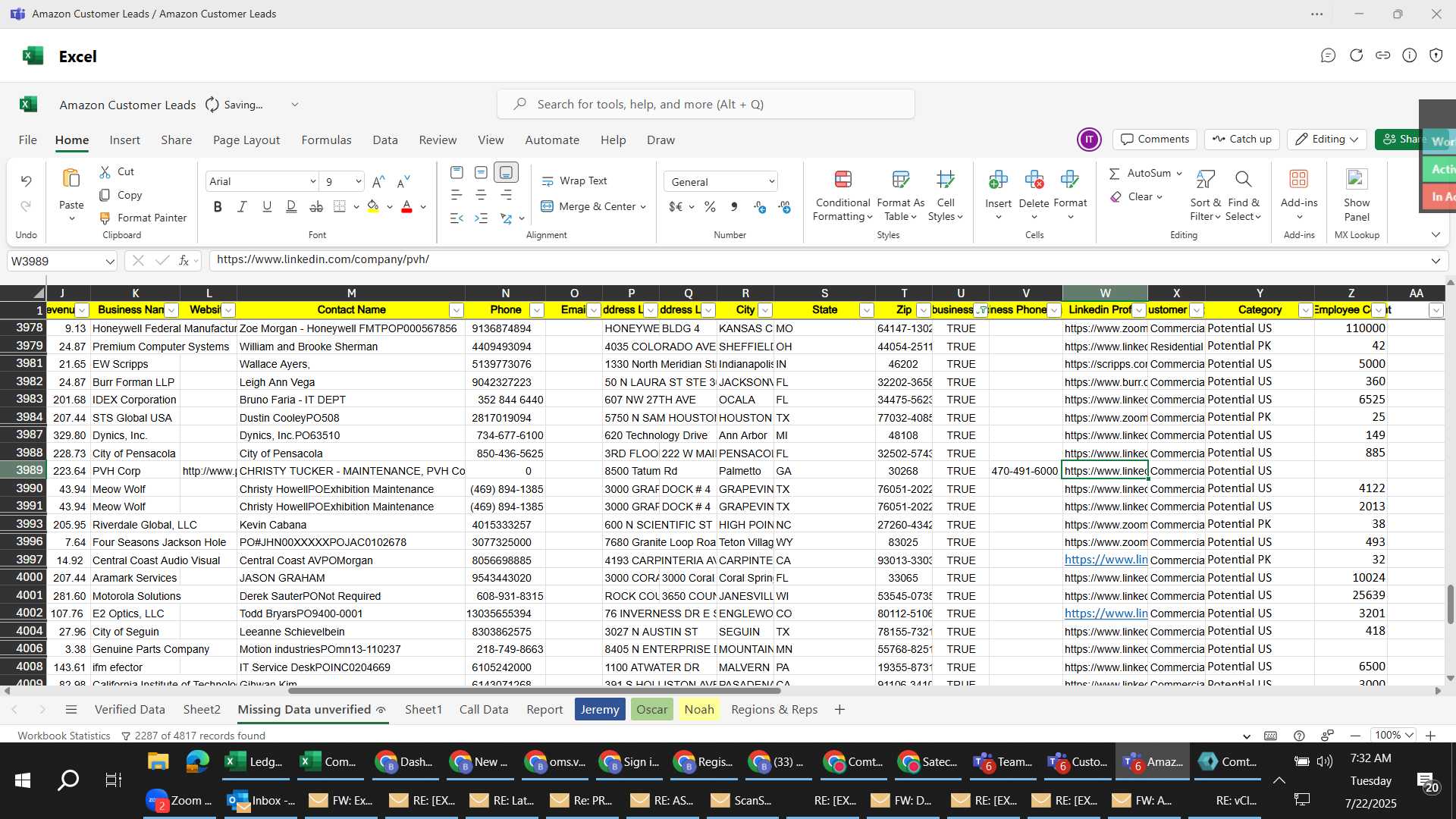The height and width of the screenshot is (819, 1456).
Task: Toggle Wrap Text
Action: tap(574, 181)
